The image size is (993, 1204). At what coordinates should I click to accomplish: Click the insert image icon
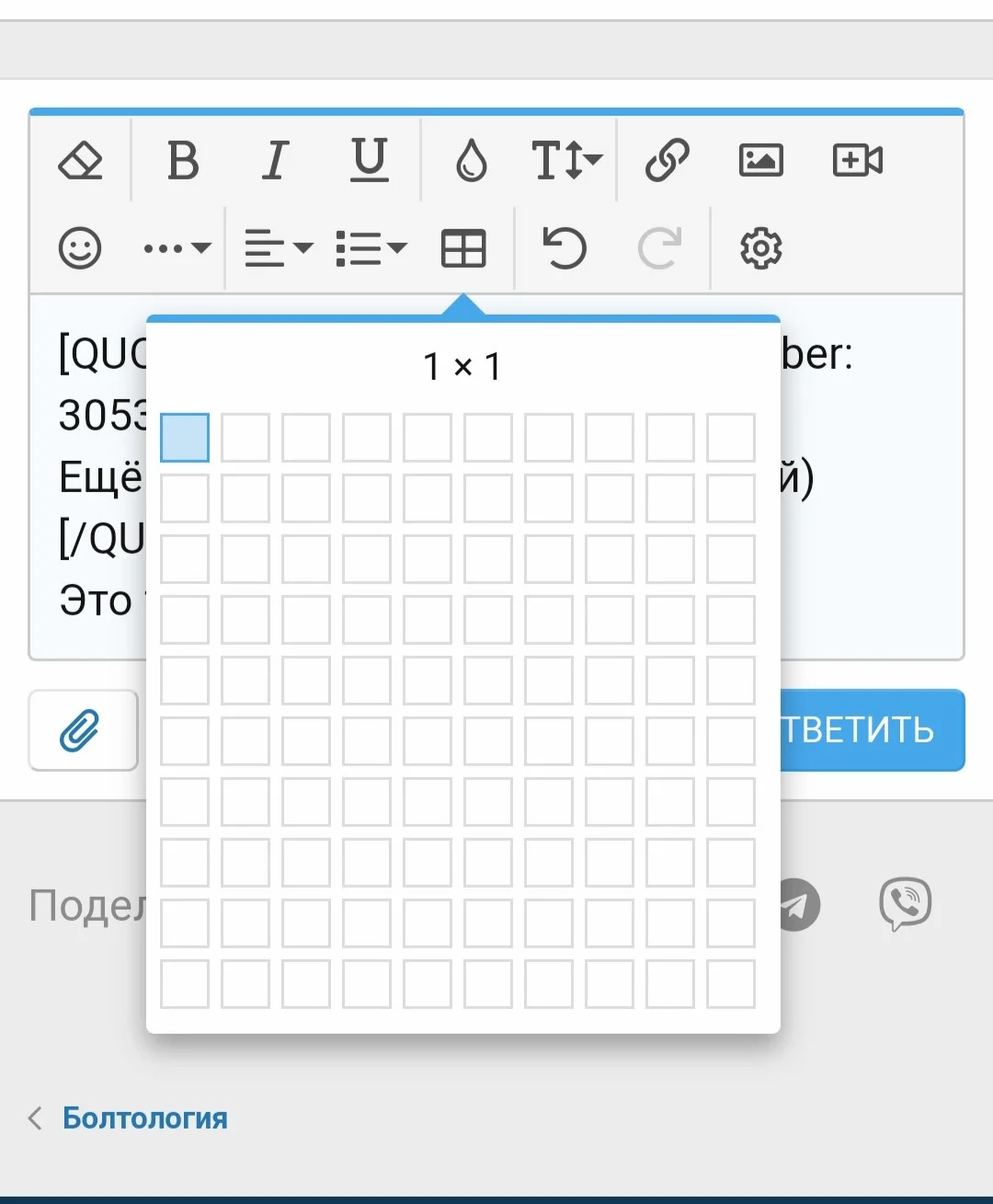click(x=761, y=161)
